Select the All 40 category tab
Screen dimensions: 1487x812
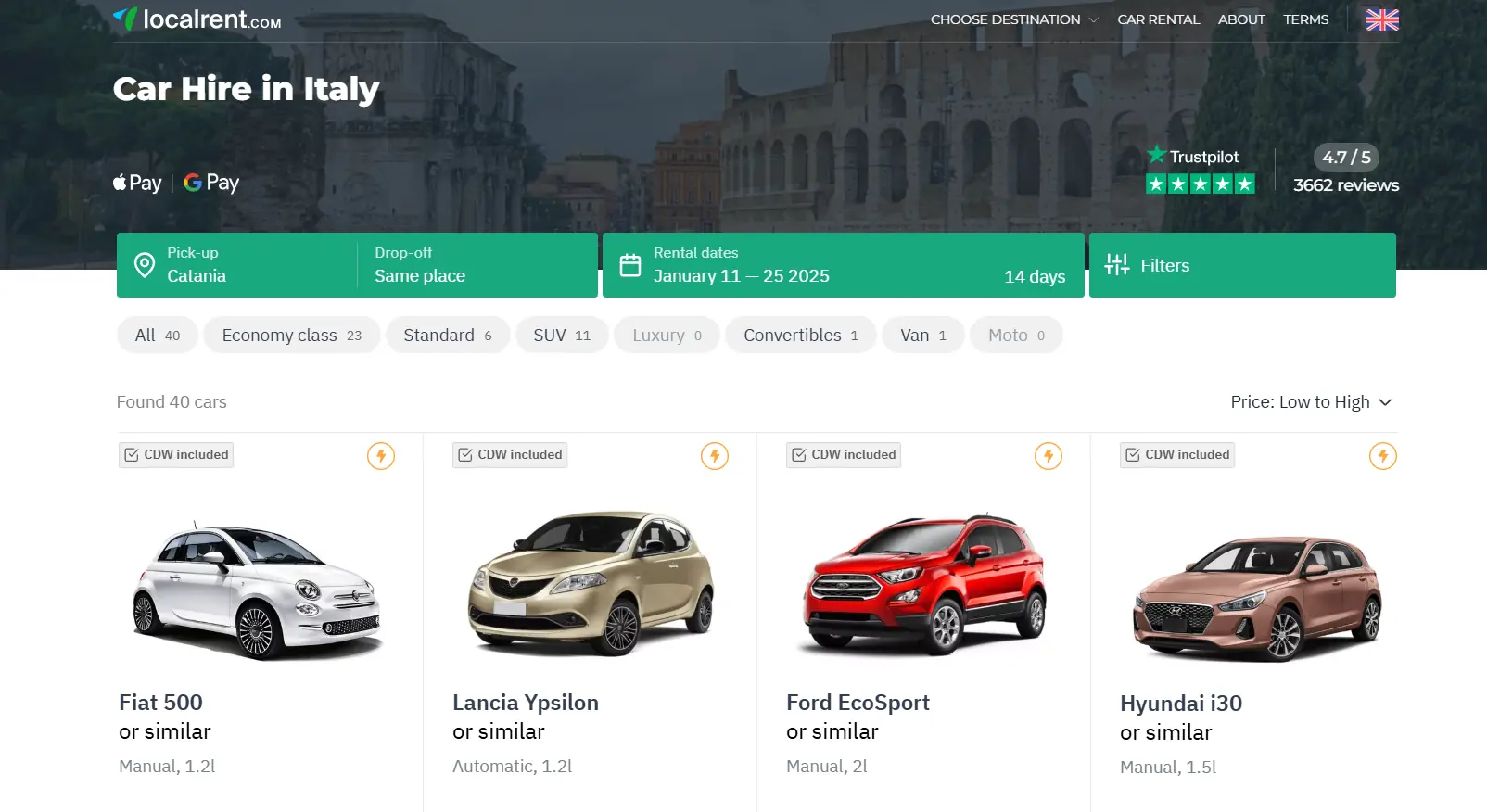coord(158,335)
